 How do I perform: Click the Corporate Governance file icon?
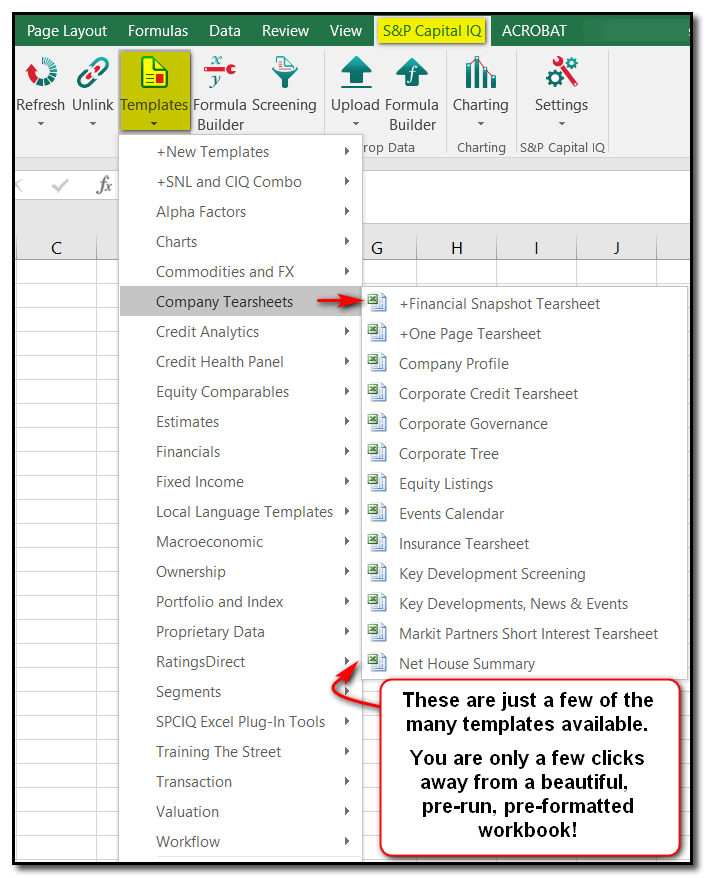pyautogui.click(x=377, y=422)
